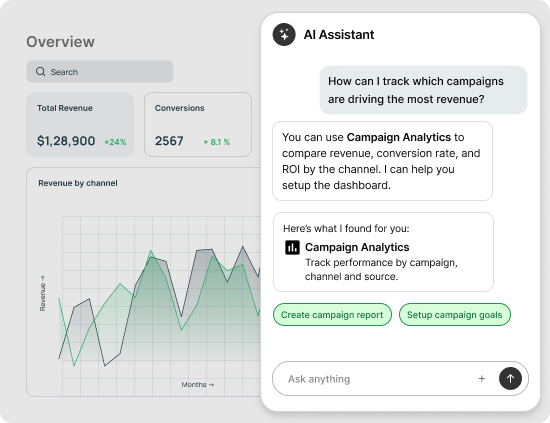This screenshot has width=550, height=423.
Task: Focus the Overview Search field
Action: coord(100,72)
